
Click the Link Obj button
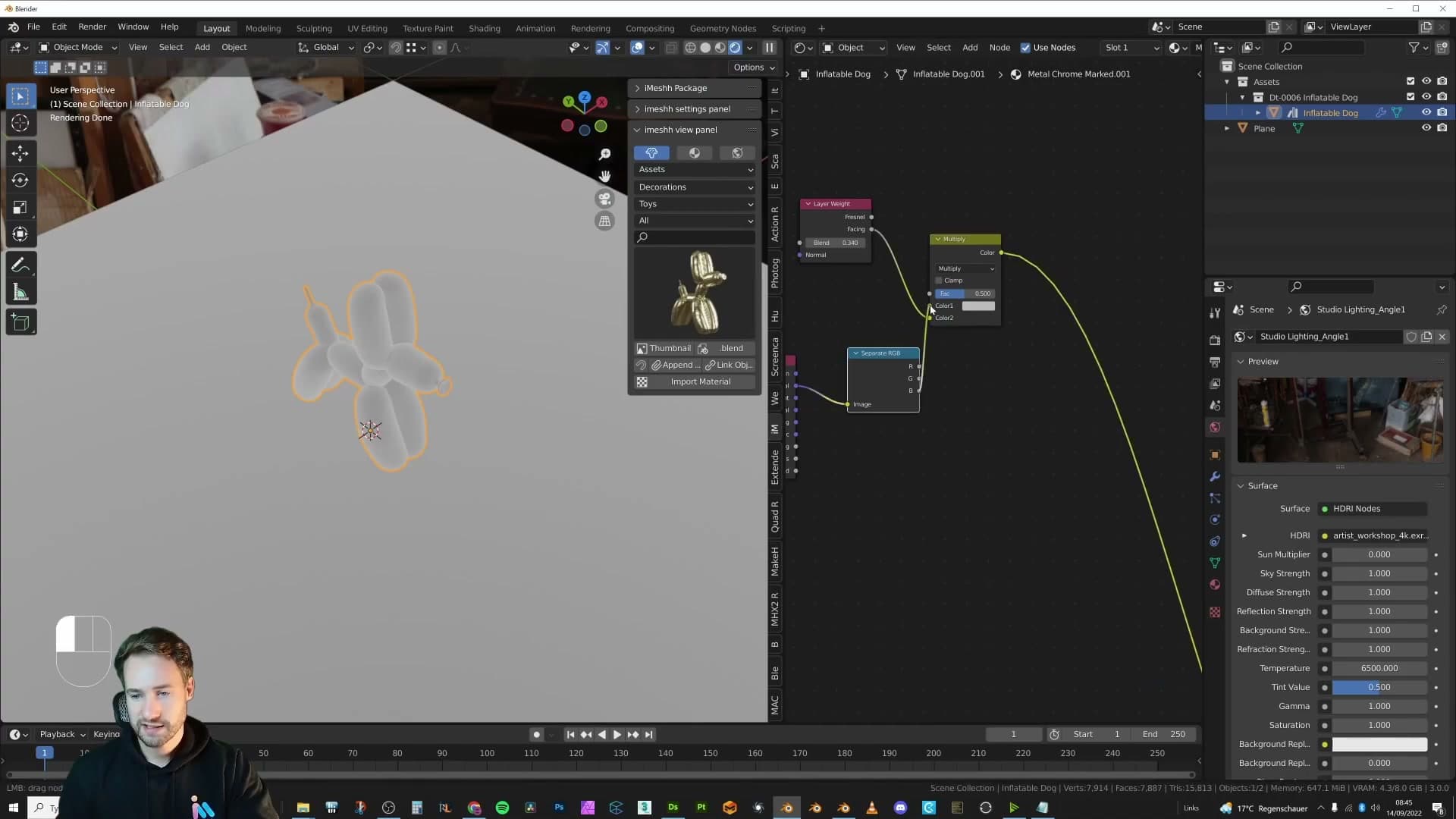click(730, 366)
